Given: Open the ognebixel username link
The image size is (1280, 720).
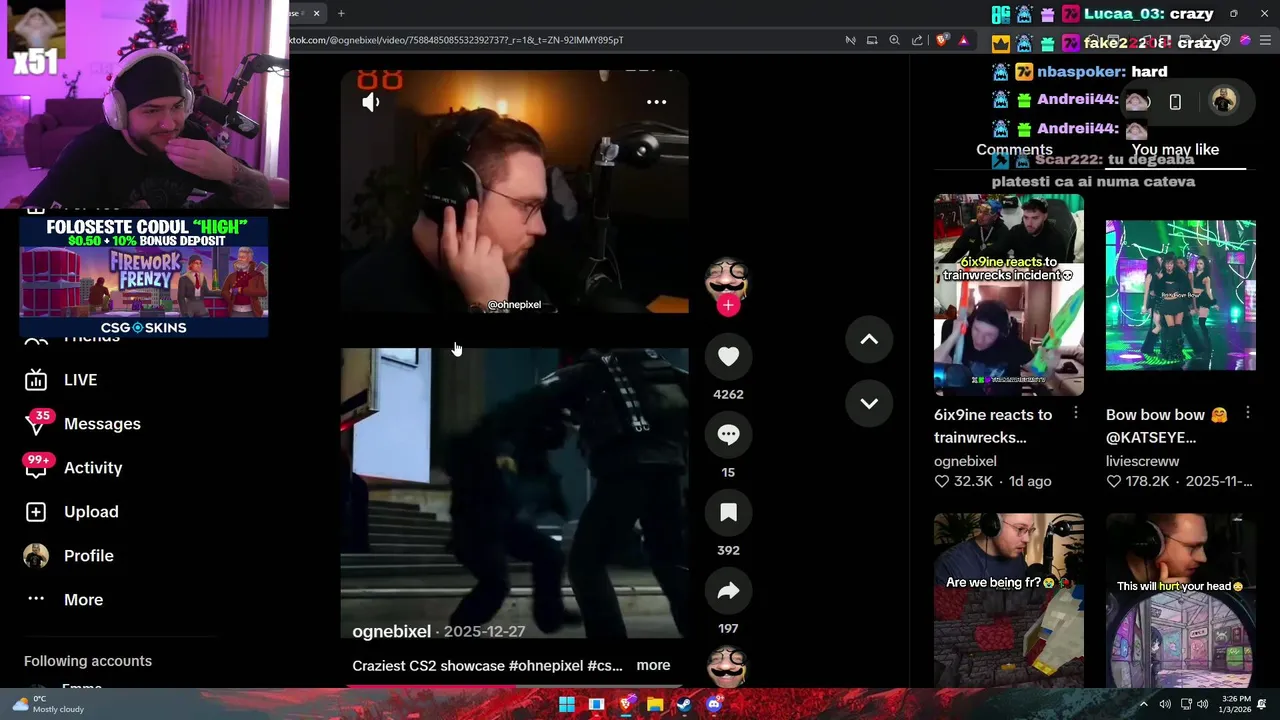Looking at the screenshot, I should pyautogui.click(x=391, y=632).
